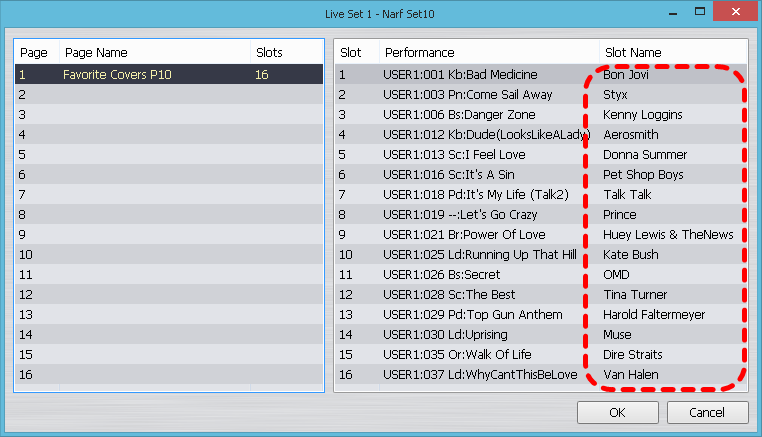Screen dimensions: 762x437
Task: Click the Slots column header
Action: coord(287,52)
